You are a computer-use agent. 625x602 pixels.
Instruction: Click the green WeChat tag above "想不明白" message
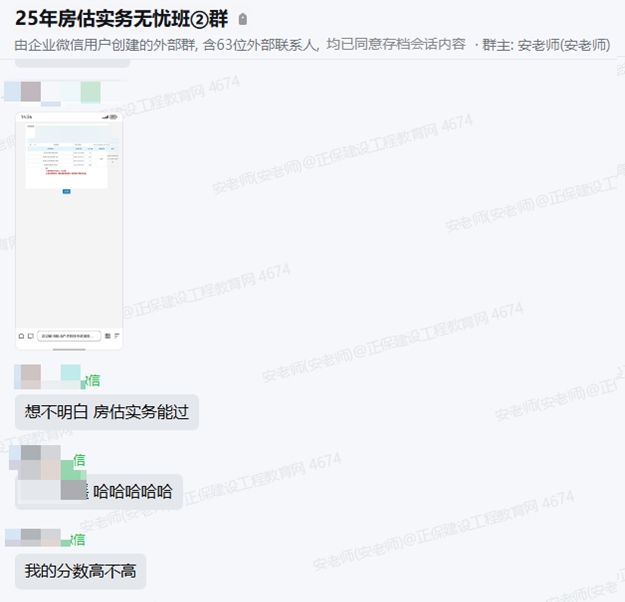(93, 380)
